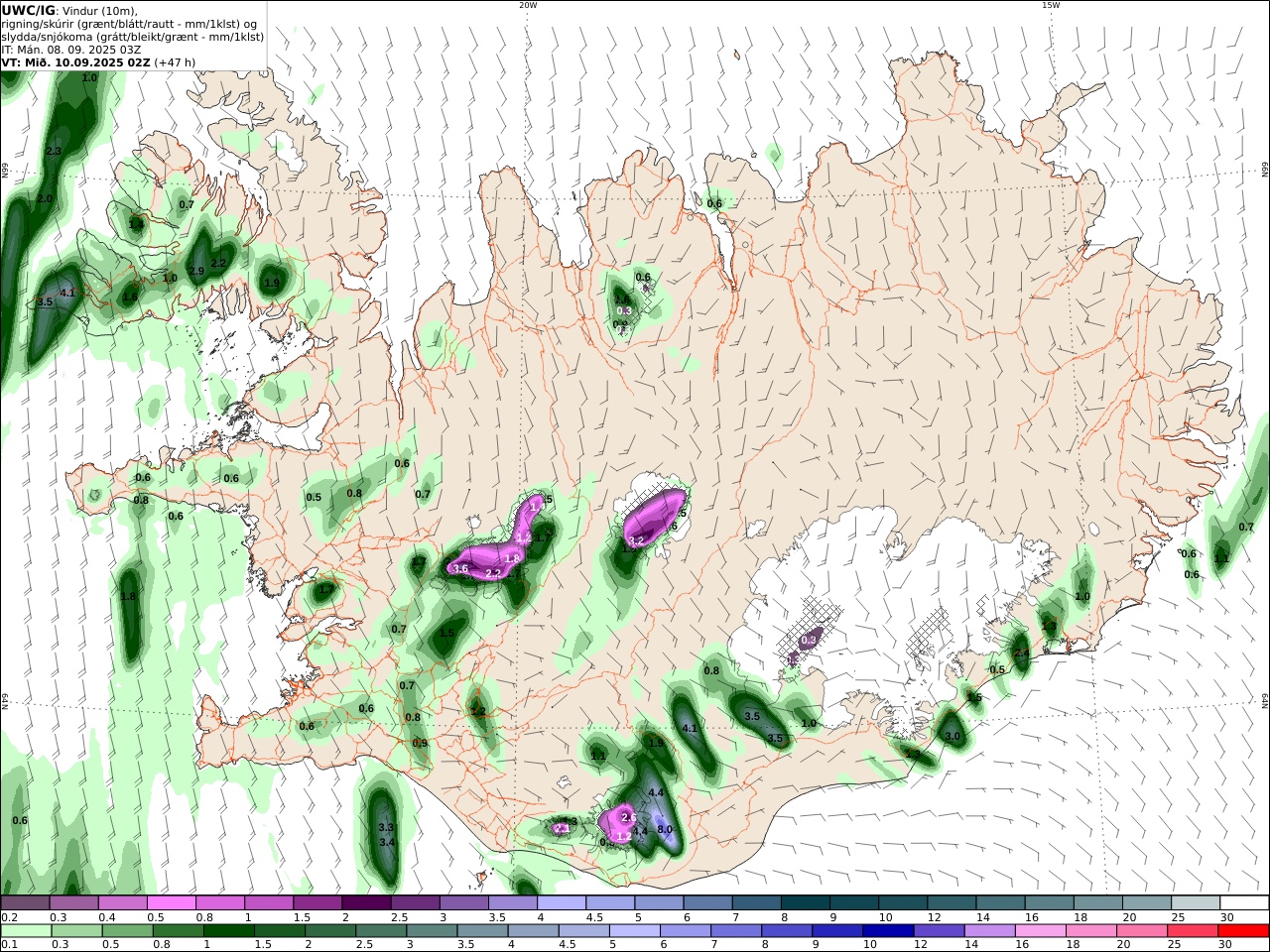Select the 'IT: Mán. 08. 09. 2025 03Z' line

tap(71, 50)
